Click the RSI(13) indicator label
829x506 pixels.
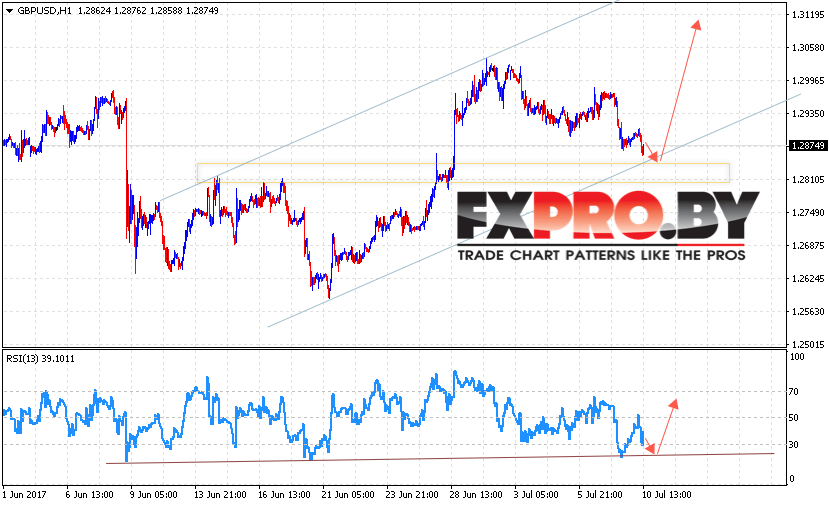coord(40,358)
